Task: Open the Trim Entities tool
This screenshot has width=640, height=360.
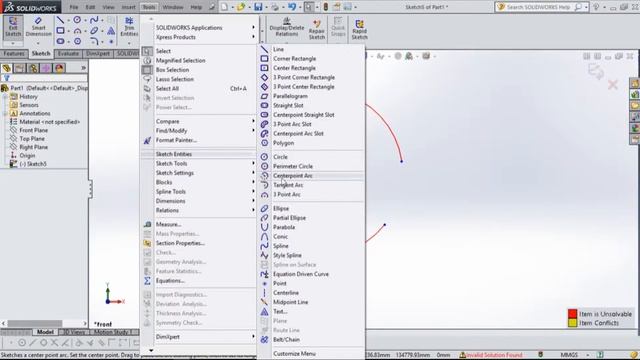Action: (x=129, y=27)
